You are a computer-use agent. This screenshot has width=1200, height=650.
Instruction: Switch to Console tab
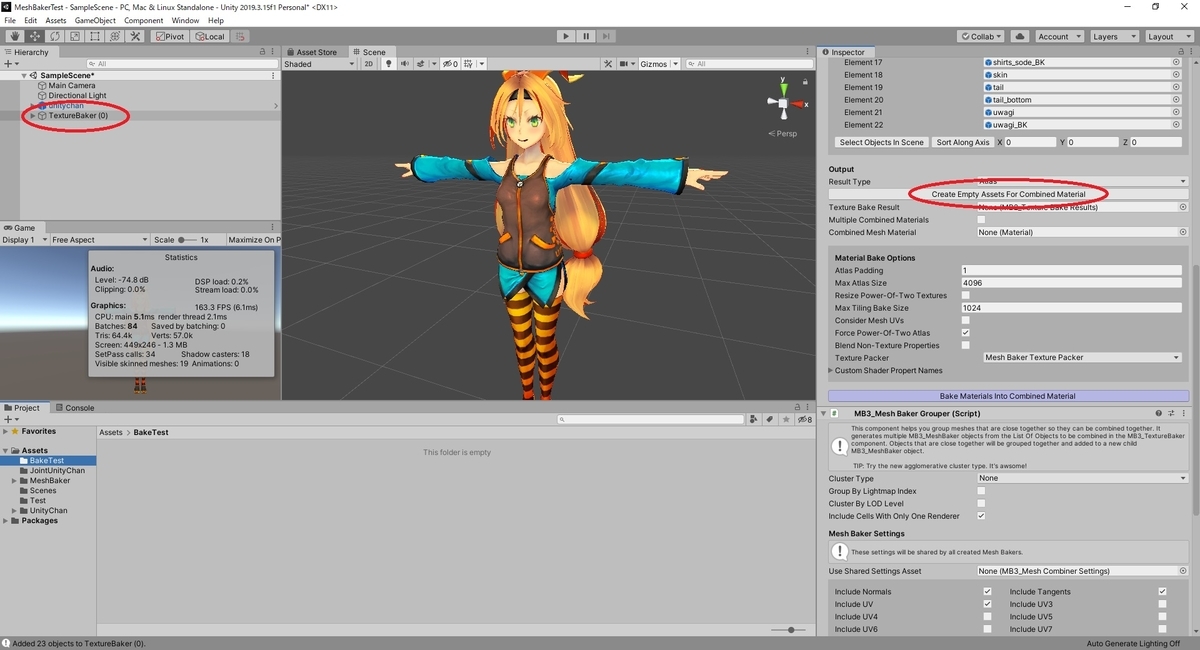point(75,408)
